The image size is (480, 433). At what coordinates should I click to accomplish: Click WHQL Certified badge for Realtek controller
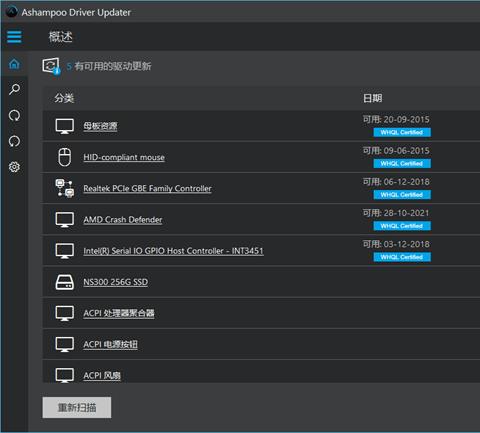pos(402,195)
